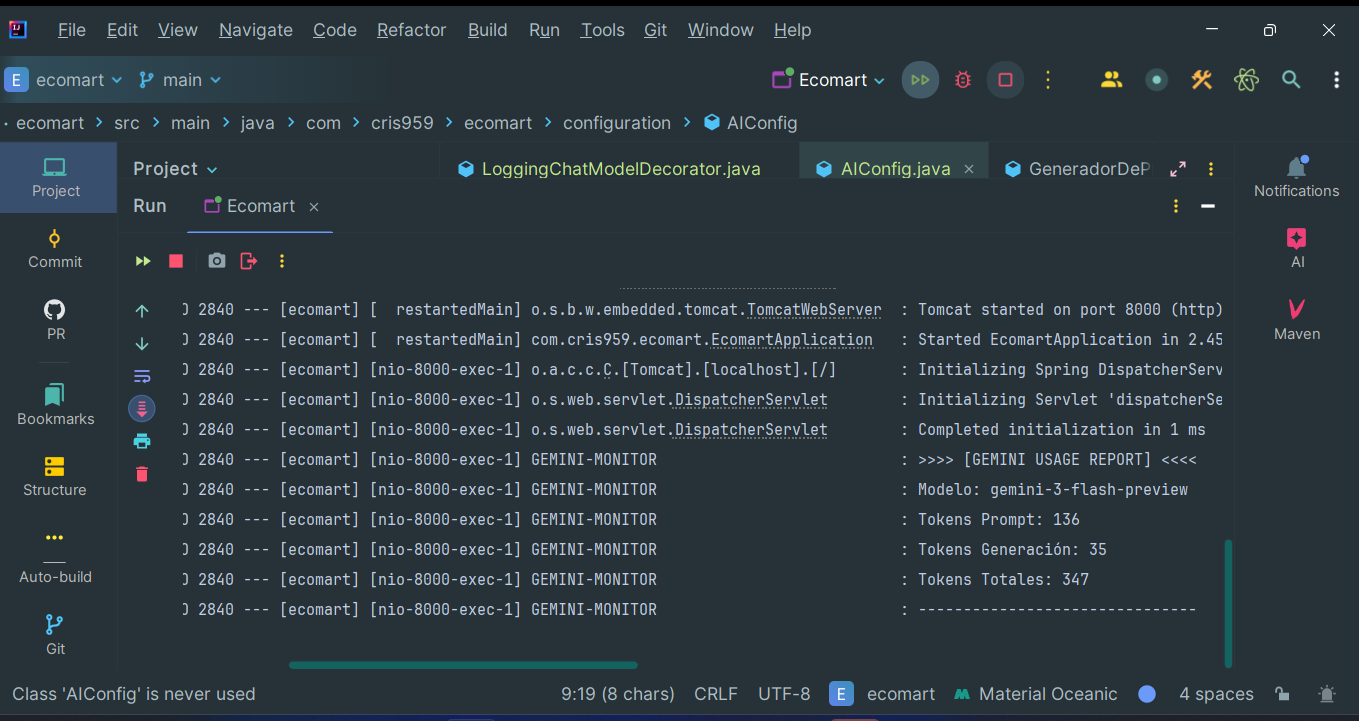Viewport: 1359px width, 721px height.
Task: Expand the editor tabs area with the arrows icon
Action: click(x=1178, y=169)
